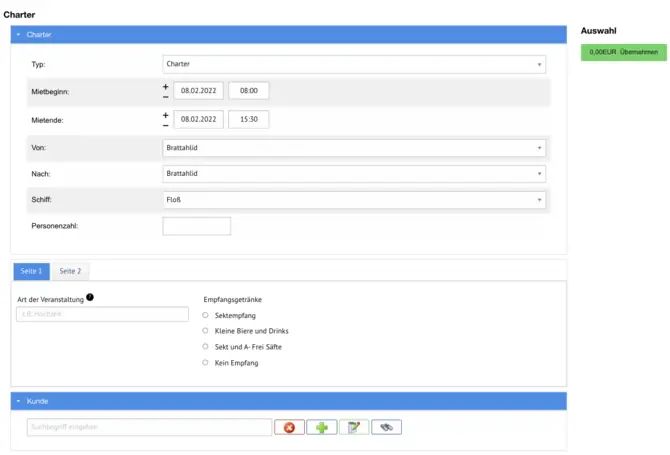This screenshot has width=670, height=455.
Task: Click the green plus add customer icon
Action: click(321, 427)
